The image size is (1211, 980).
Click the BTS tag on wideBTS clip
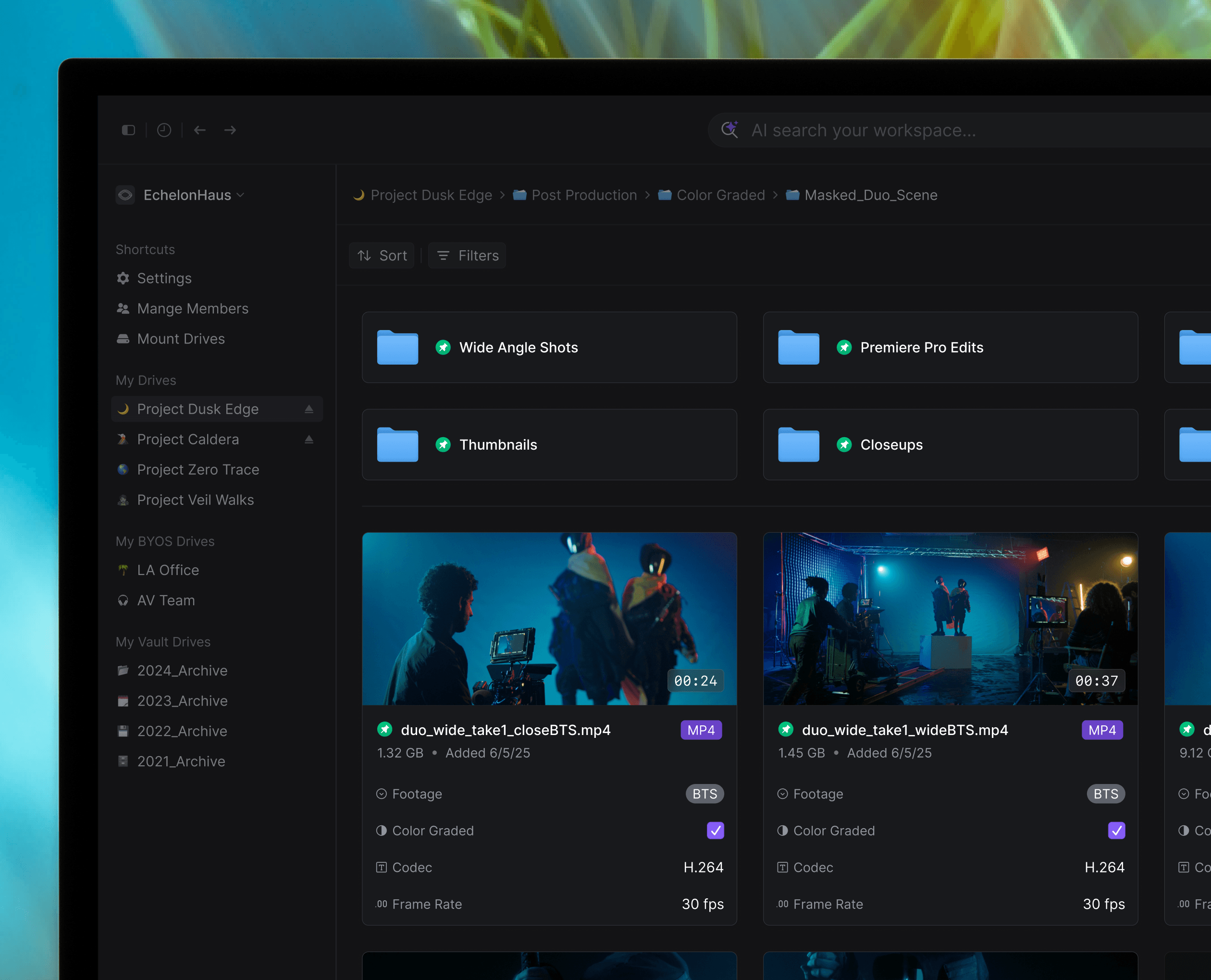point(1105,794)
